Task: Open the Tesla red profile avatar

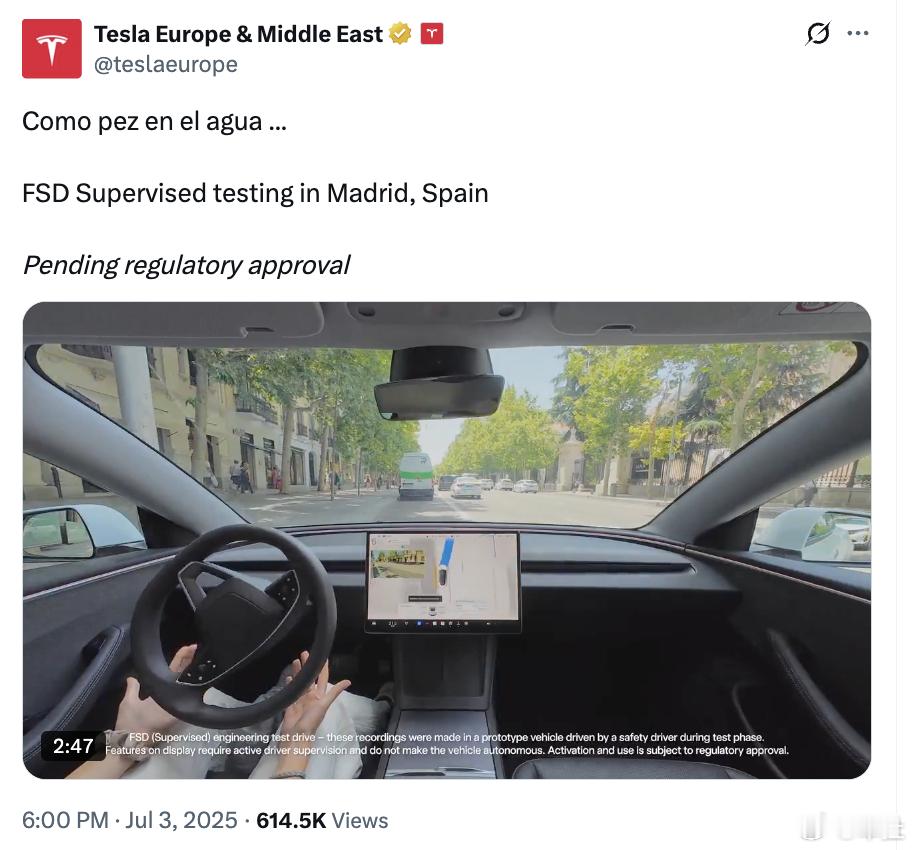Action: [52, 48]
